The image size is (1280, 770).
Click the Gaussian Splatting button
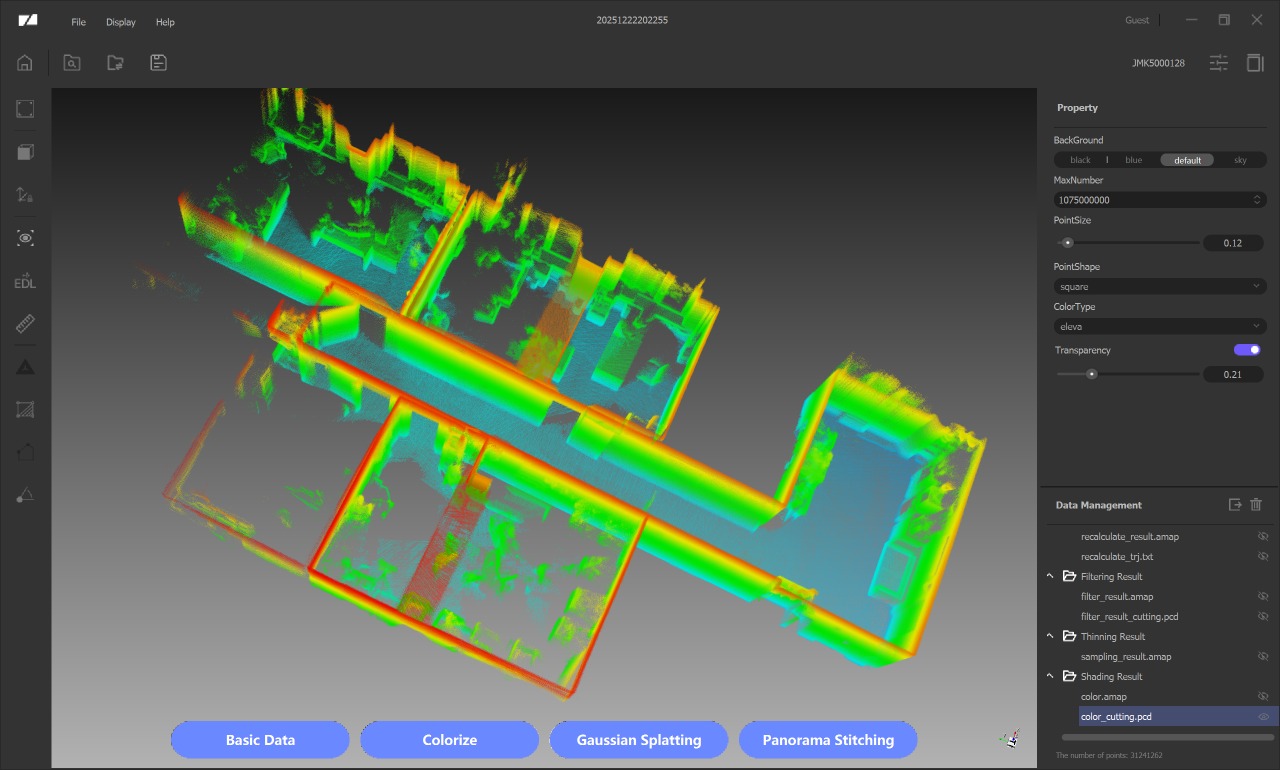(x=638, y=740)
